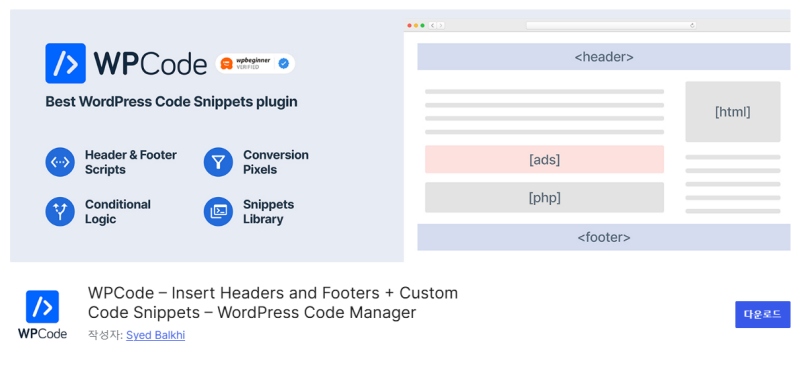Click the 'Conditional Logic' label

(x=117, y=211)
